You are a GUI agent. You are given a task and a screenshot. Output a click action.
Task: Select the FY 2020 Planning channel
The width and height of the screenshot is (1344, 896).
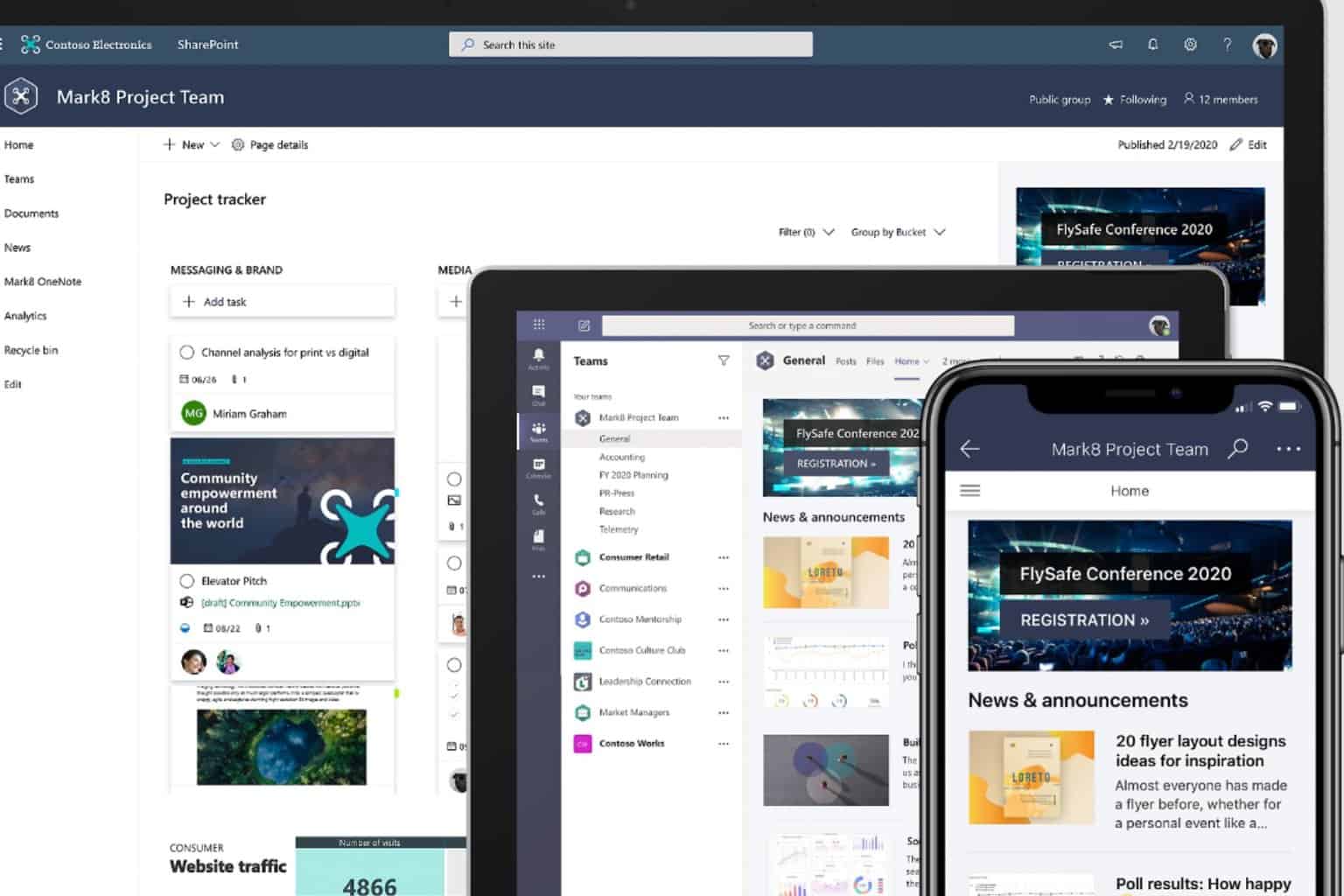pyautogui.click(x=633, y=475)
